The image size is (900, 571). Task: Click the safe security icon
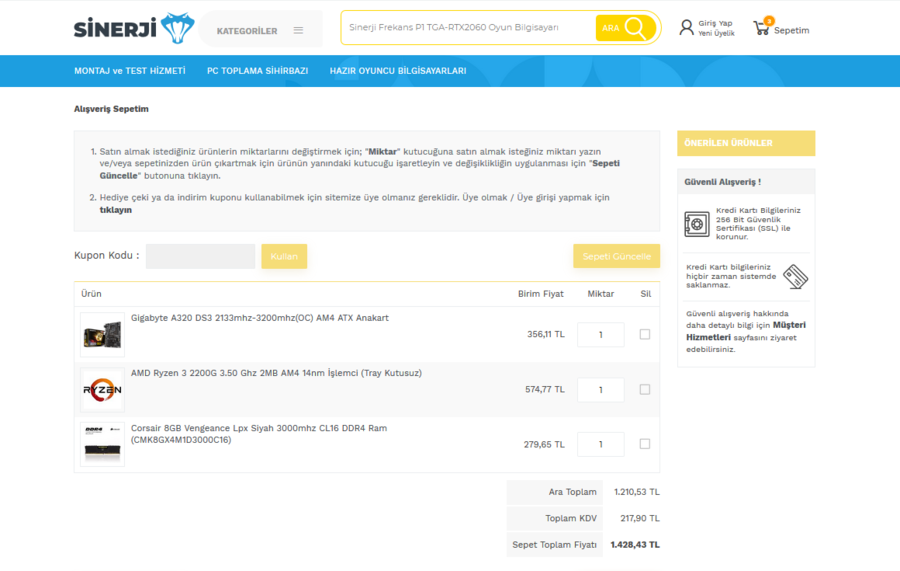pyautogui.click(x=697, y=224)
